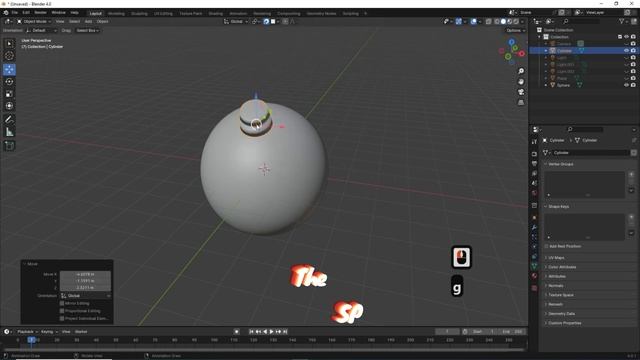The width and height of the screenshot is (640, 360).
Task: Open the Particles properties tab
Action: click(x=534, y=237)
